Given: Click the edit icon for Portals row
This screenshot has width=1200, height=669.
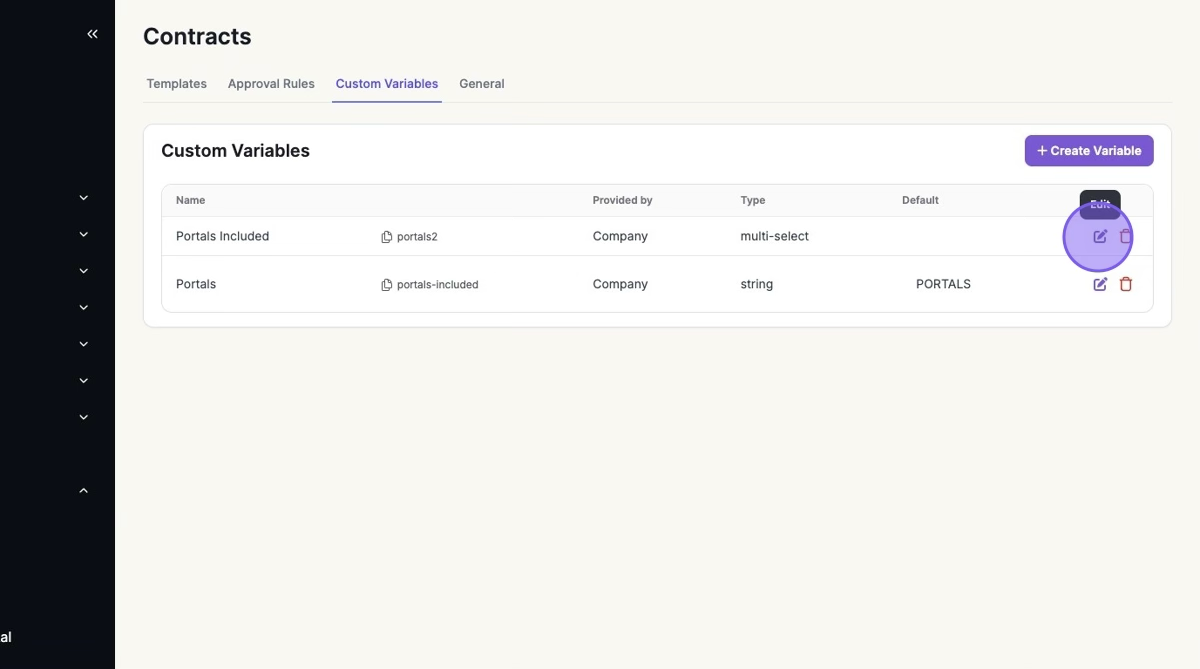Looking at the screenshot, I should (1100, 284).
